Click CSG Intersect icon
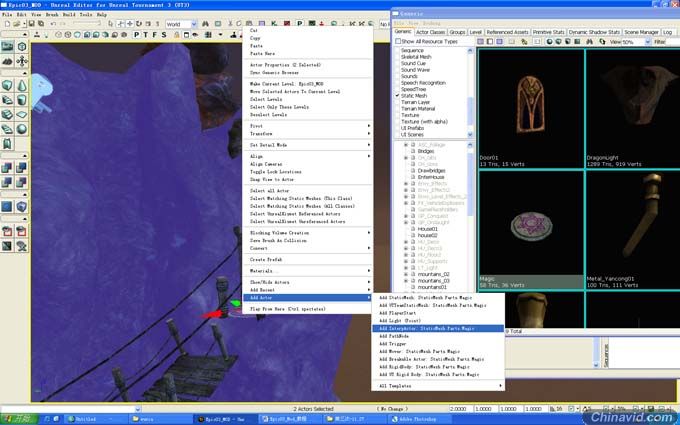Viewport: 680px width, 425px height. click(7, 182)
